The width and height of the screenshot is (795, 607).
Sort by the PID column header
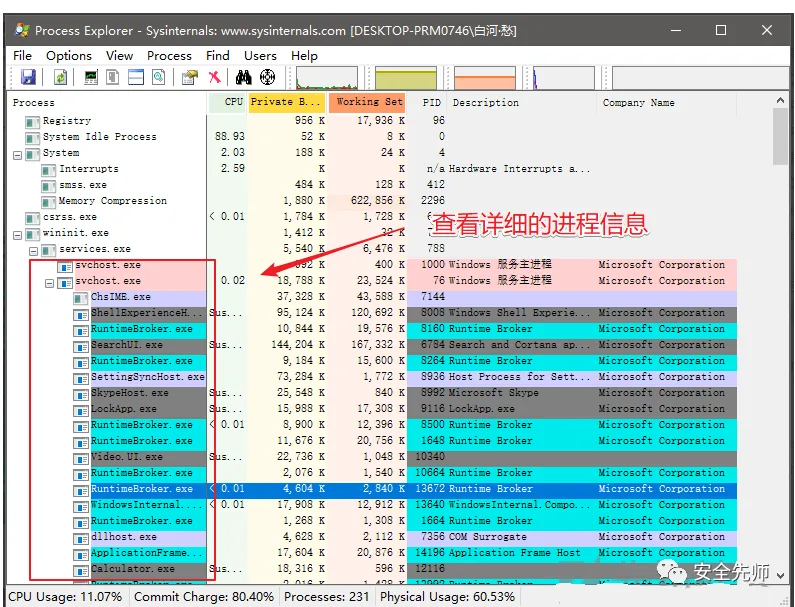427,102
